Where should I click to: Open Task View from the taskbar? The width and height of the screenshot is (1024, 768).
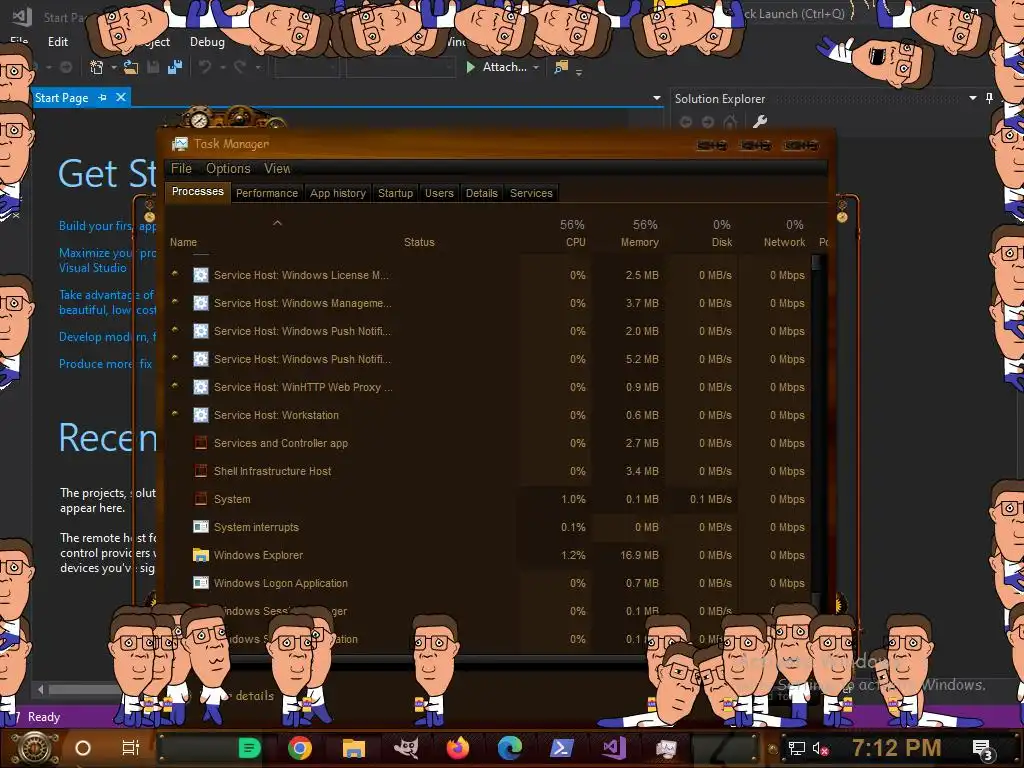[131, 748]
